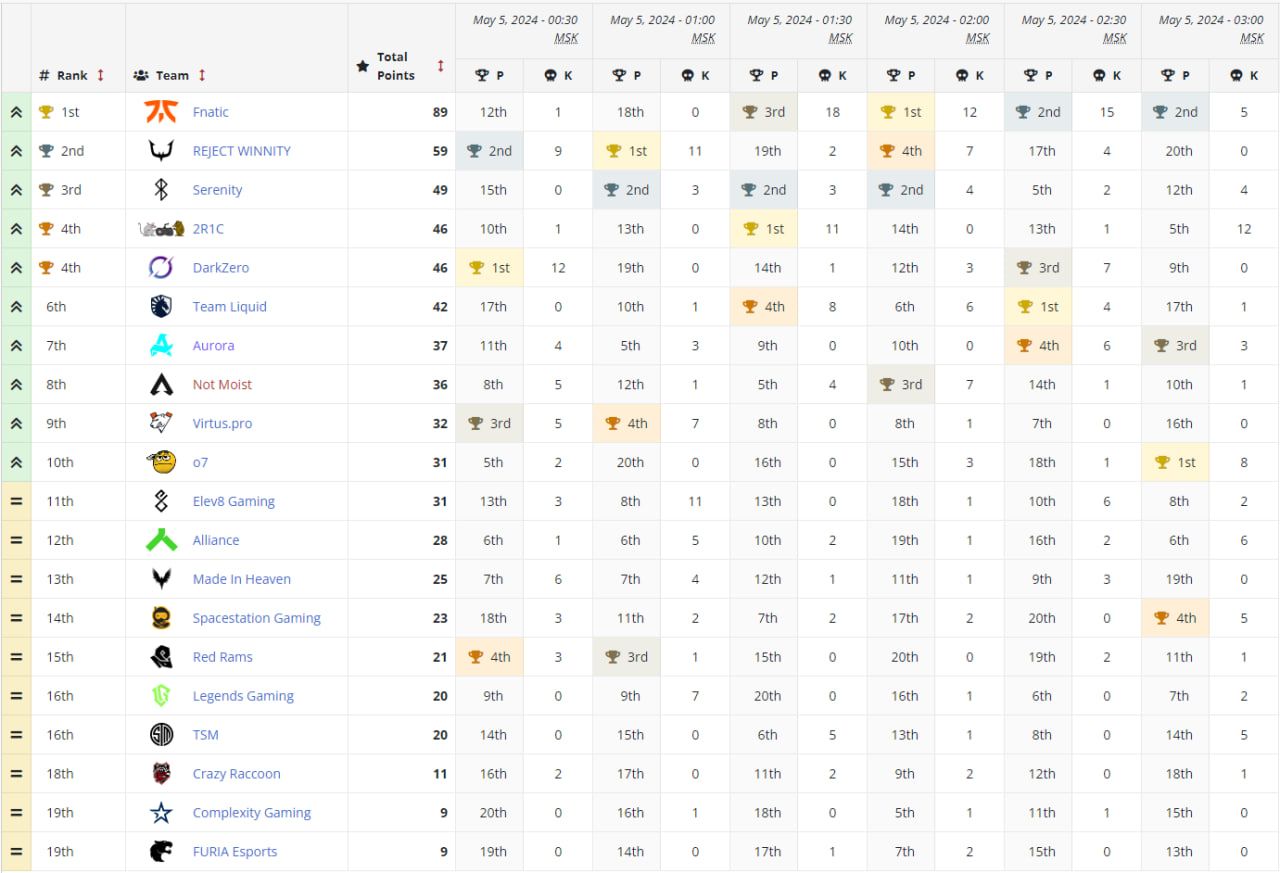
Task: Click the Crazy Raccoon team link
Action: point(237,774)
